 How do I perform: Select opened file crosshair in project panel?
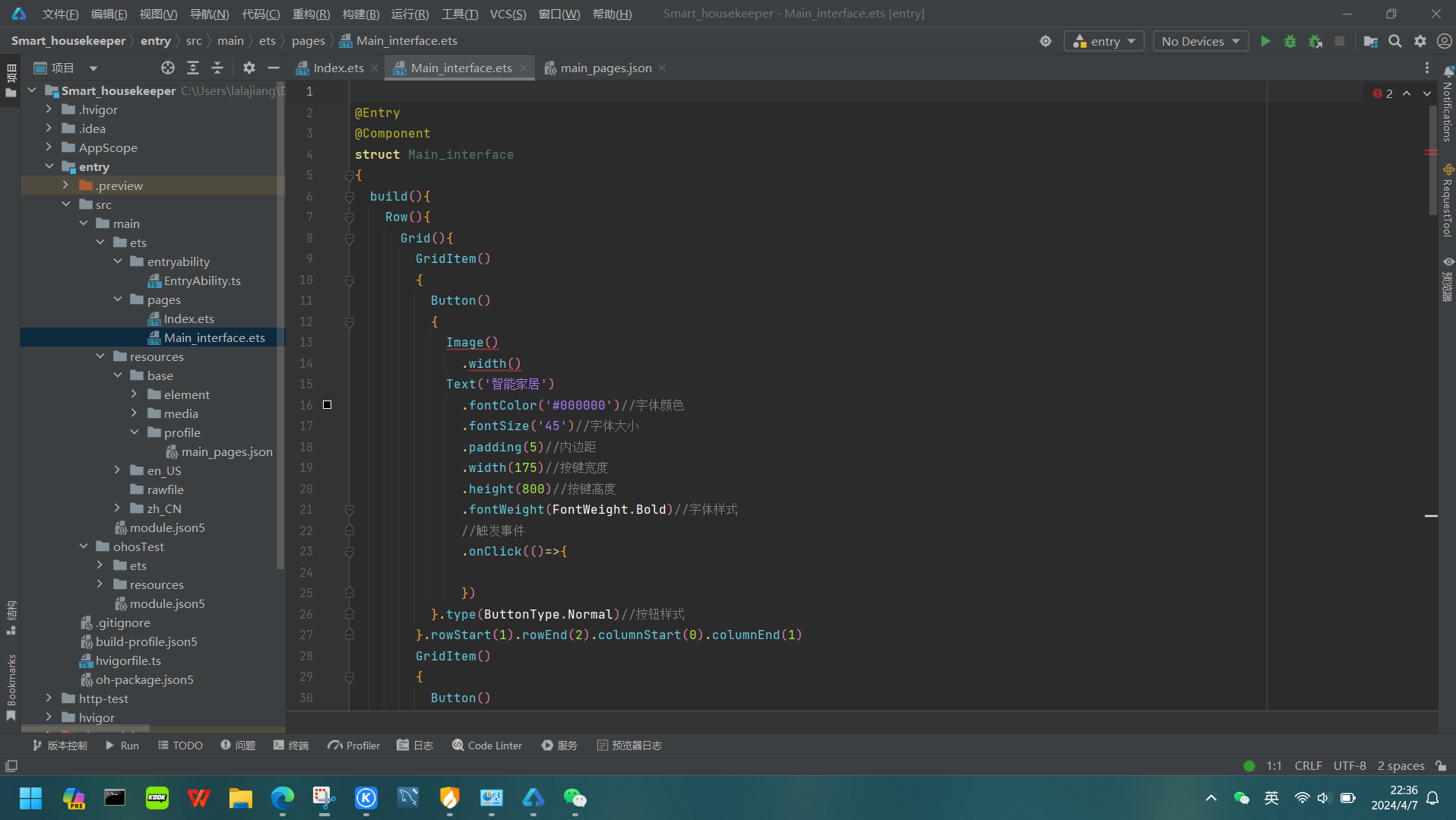(x=168, y=68)
